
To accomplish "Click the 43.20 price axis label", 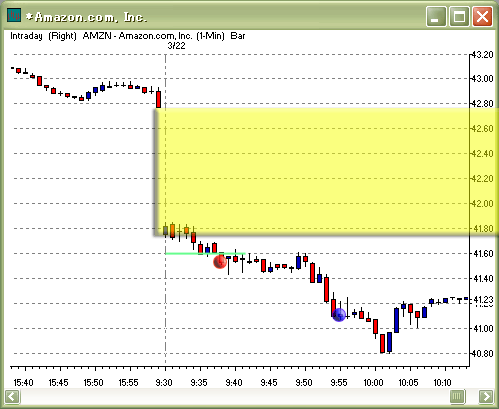I will [483, 55].
